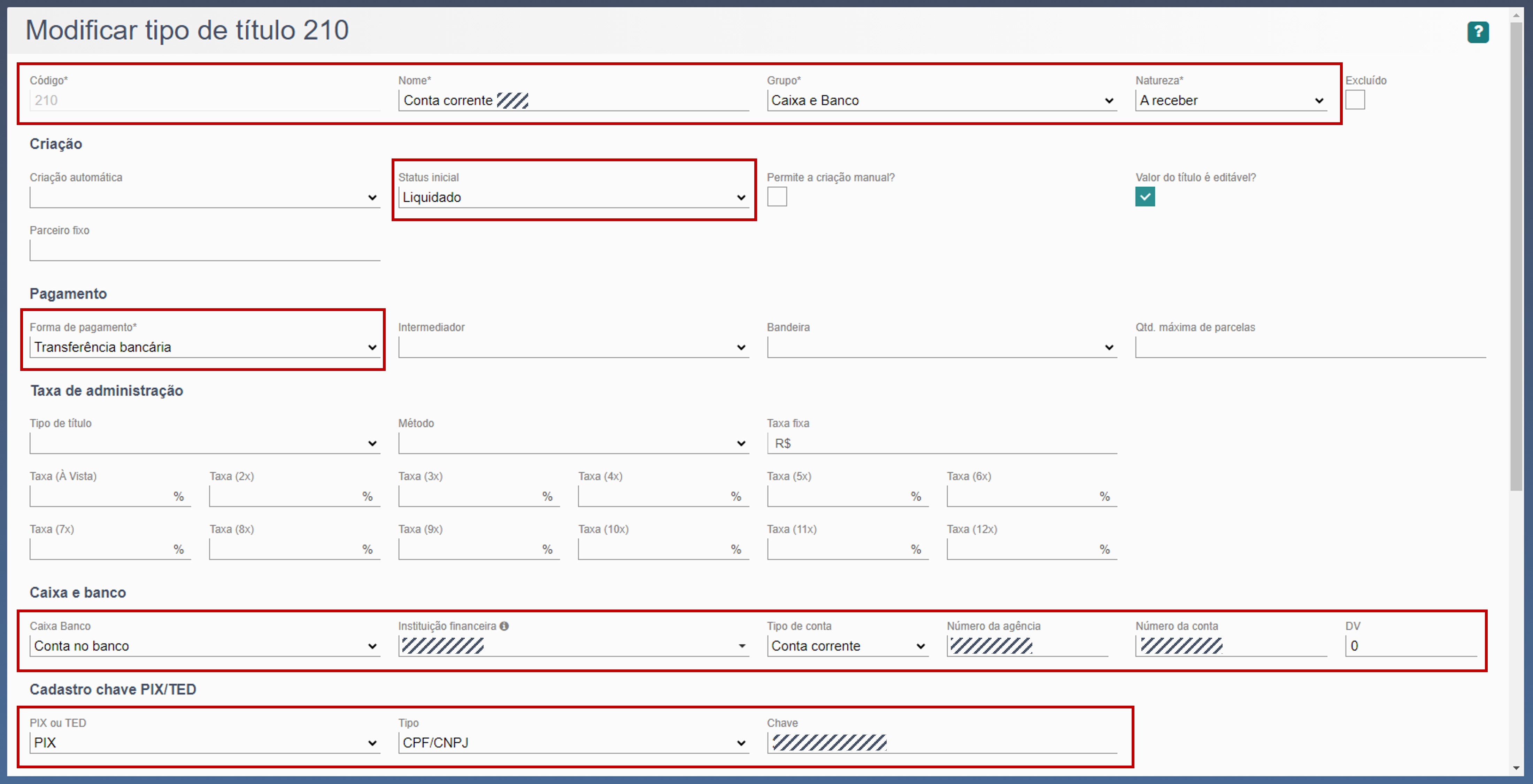Expand the Criação automática dropdown
1533x784 pixels.
click(x=204, y=197)
